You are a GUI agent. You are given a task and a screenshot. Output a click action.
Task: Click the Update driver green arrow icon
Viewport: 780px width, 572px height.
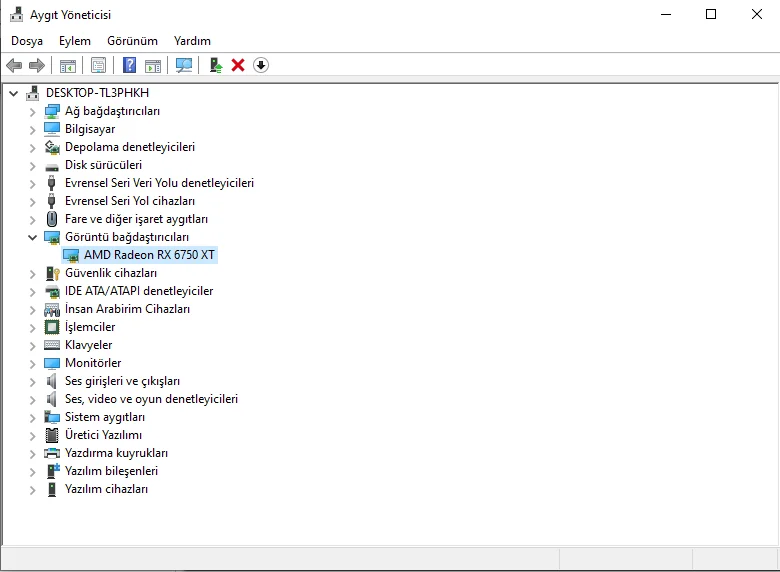tap(215, 65)
